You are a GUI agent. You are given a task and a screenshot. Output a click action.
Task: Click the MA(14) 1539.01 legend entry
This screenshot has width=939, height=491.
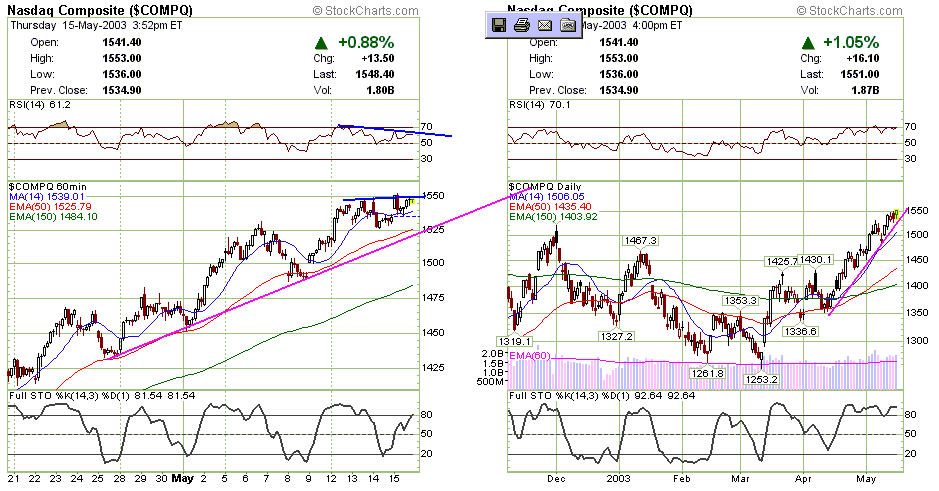47,196
